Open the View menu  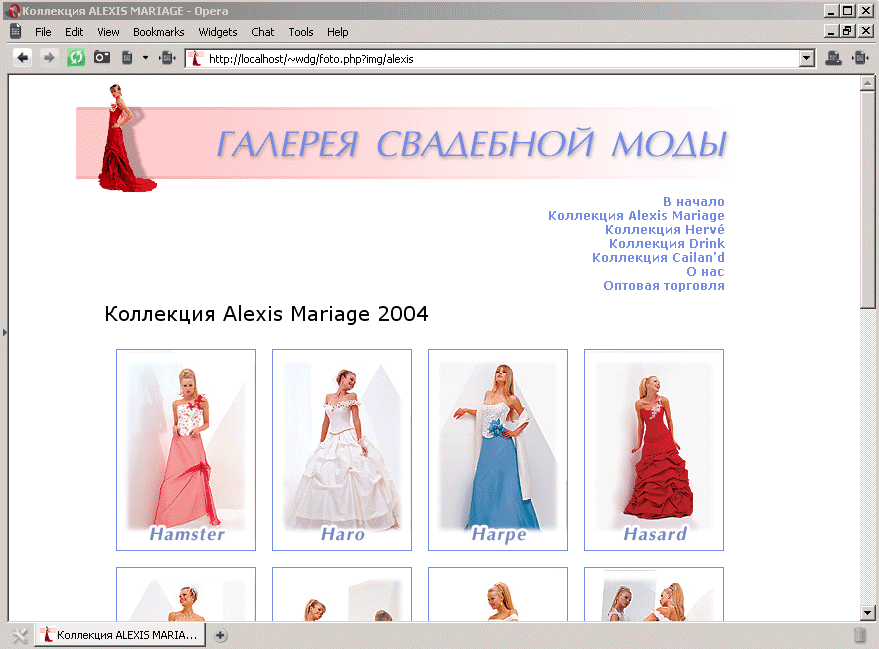pos(108,32)
